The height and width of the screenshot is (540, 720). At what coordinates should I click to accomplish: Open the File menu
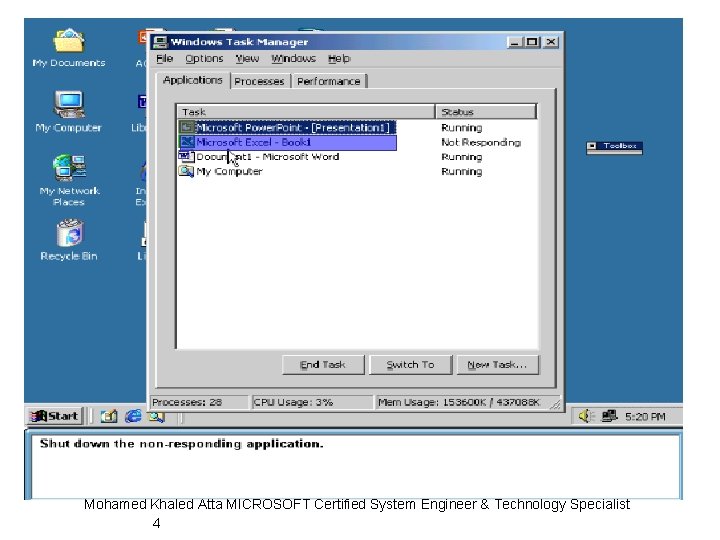tap(164, 59)
